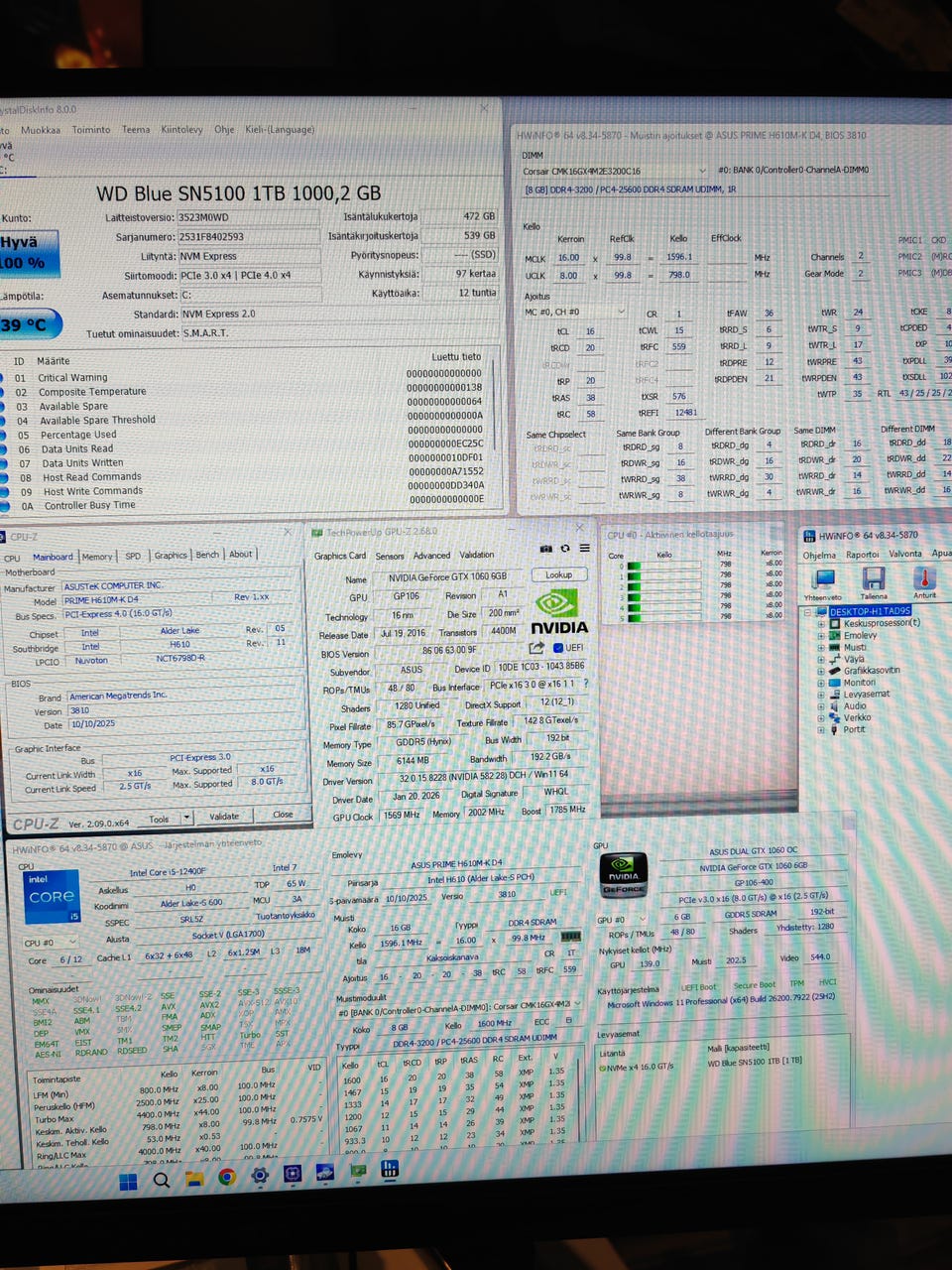
Task: Switch to the Sensors tab in GPU-Z
Action: point(390,557)
